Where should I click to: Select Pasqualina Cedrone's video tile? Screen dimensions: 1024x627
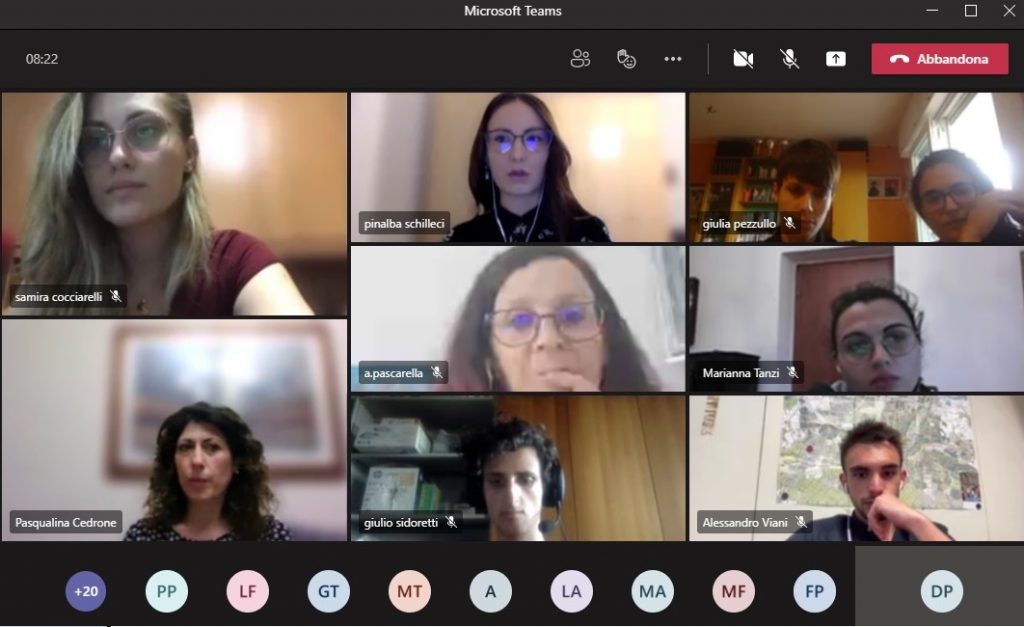tap(174, 430)
